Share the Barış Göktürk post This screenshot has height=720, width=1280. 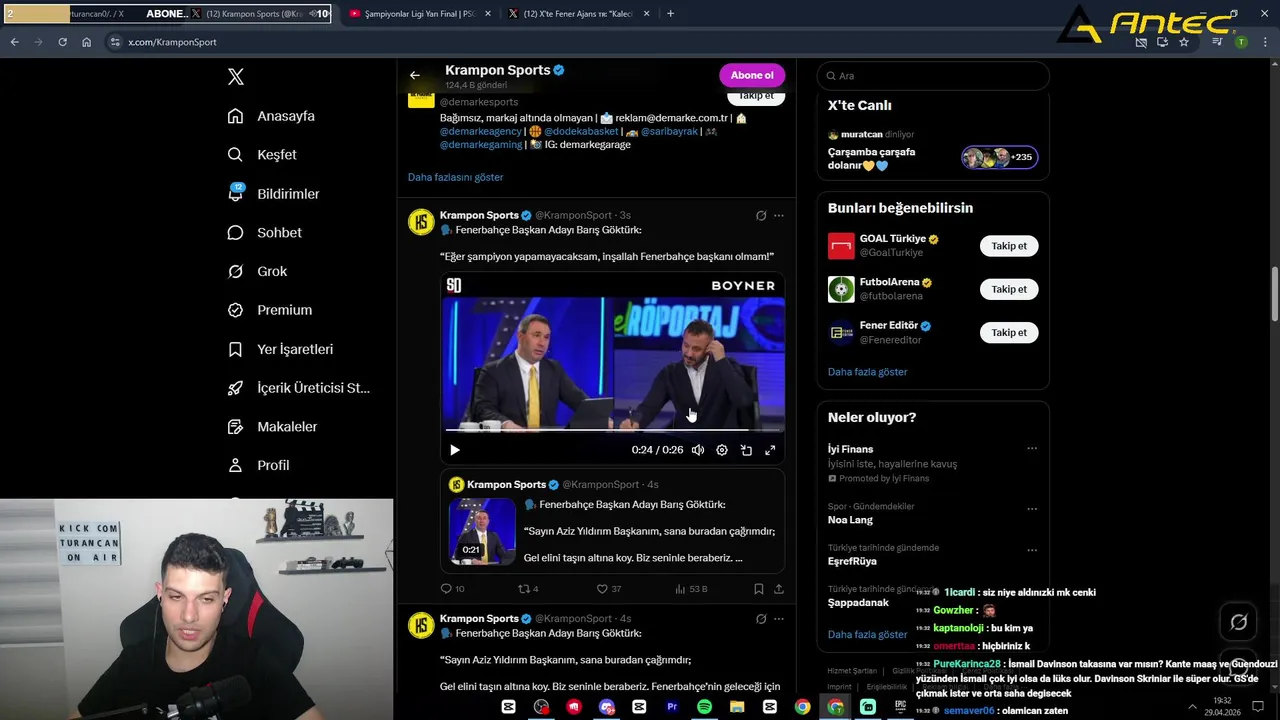779,589
